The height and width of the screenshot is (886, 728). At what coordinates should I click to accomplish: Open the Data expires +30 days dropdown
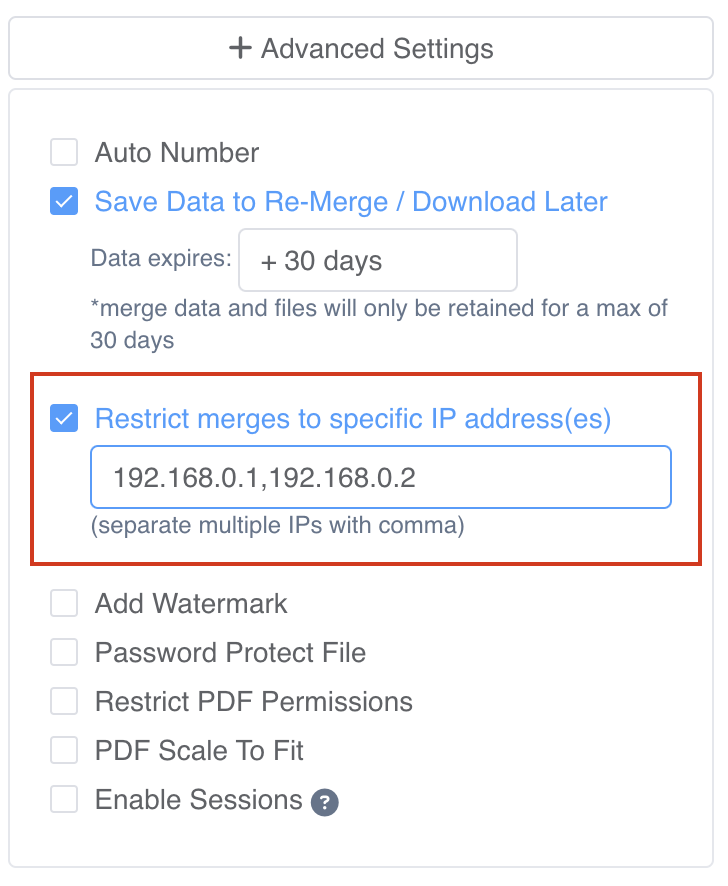point(378,260)
